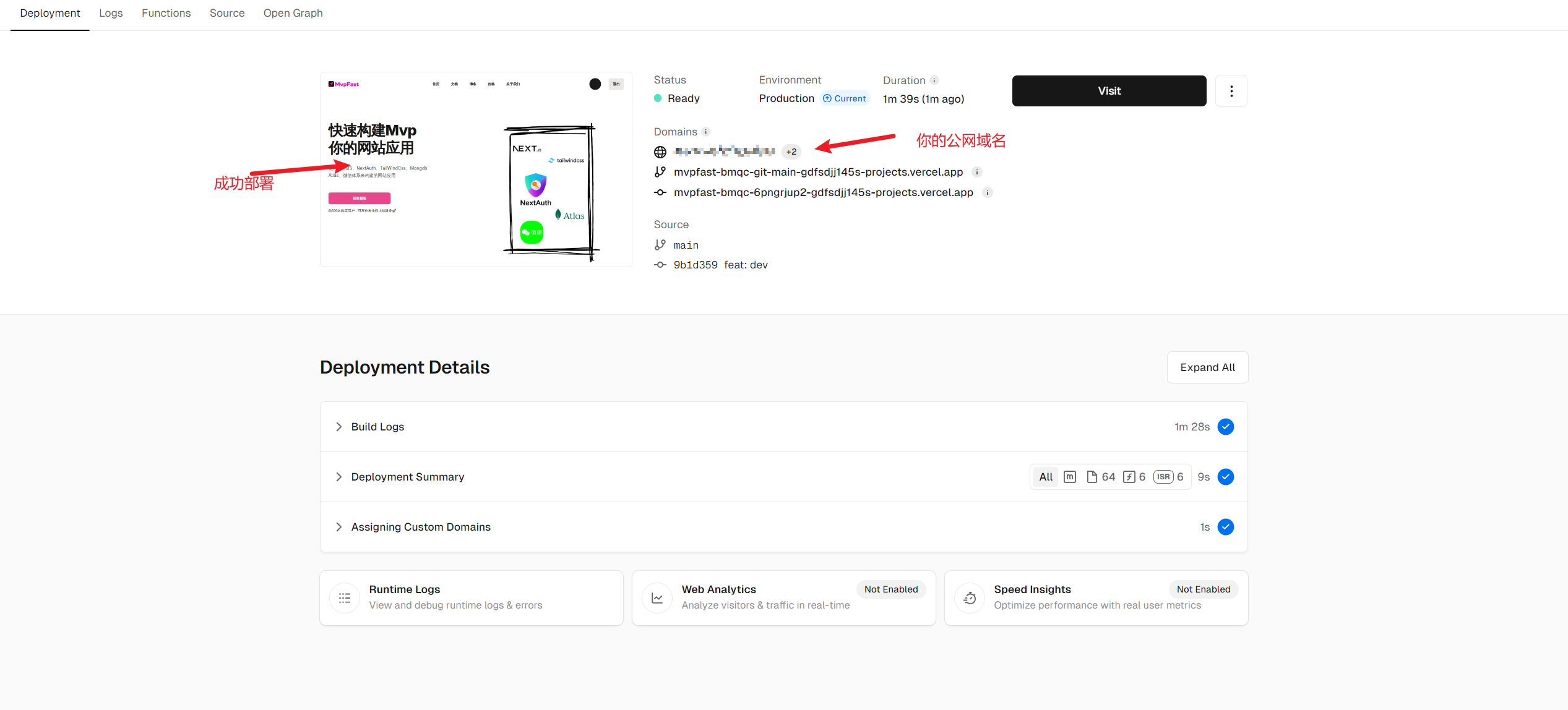Open the Functions tab

click(166, 13)
